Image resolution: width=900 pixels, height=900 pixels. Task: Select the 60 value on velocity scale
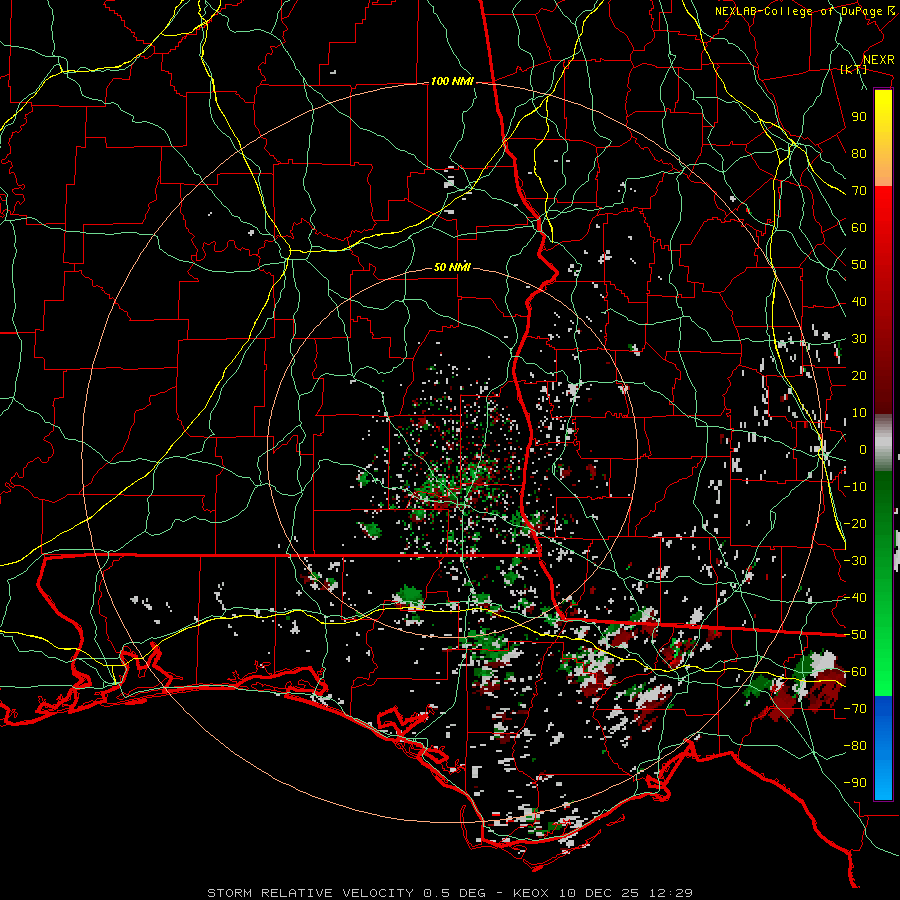pos(859,228)
